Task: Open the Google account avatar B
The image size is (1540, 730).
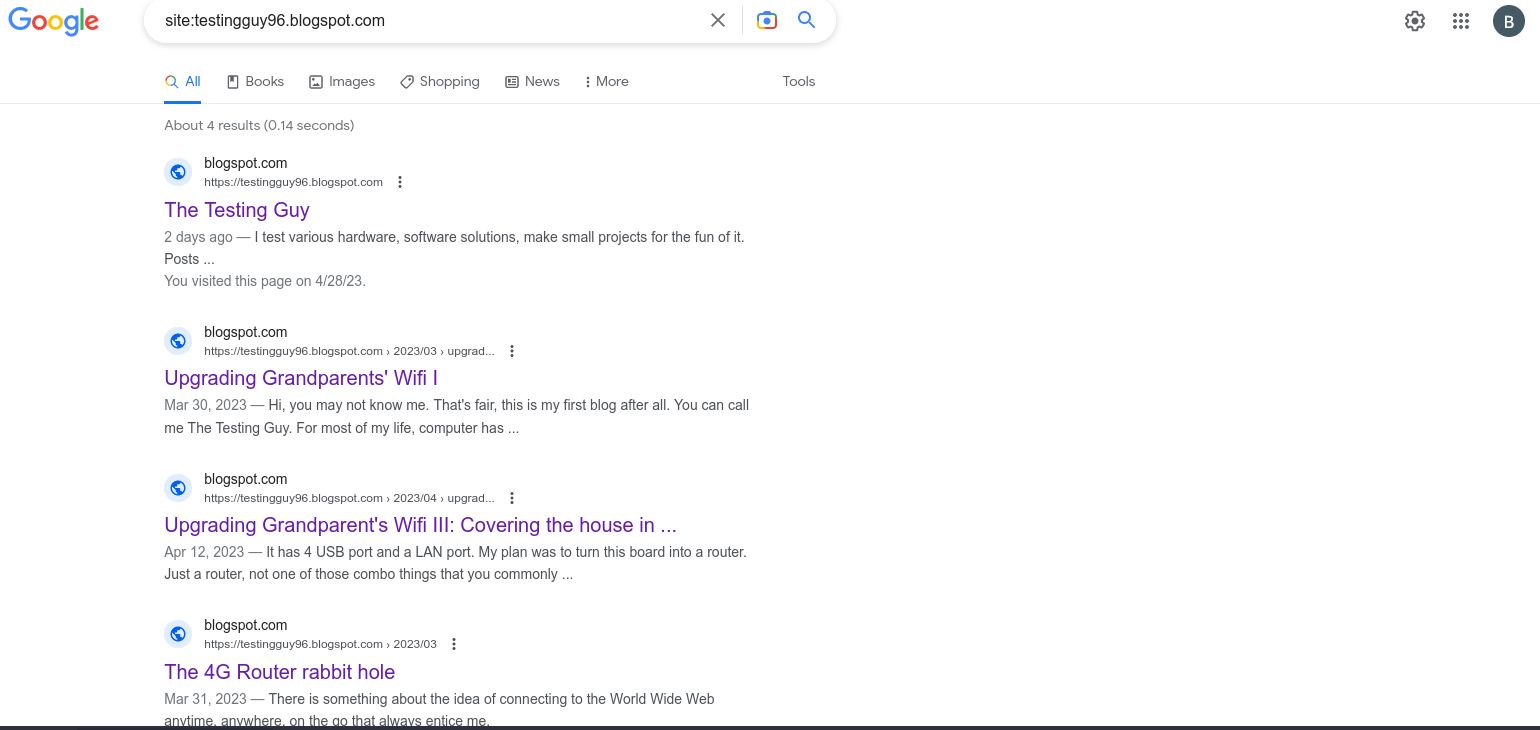Action: pos(1509,21)
